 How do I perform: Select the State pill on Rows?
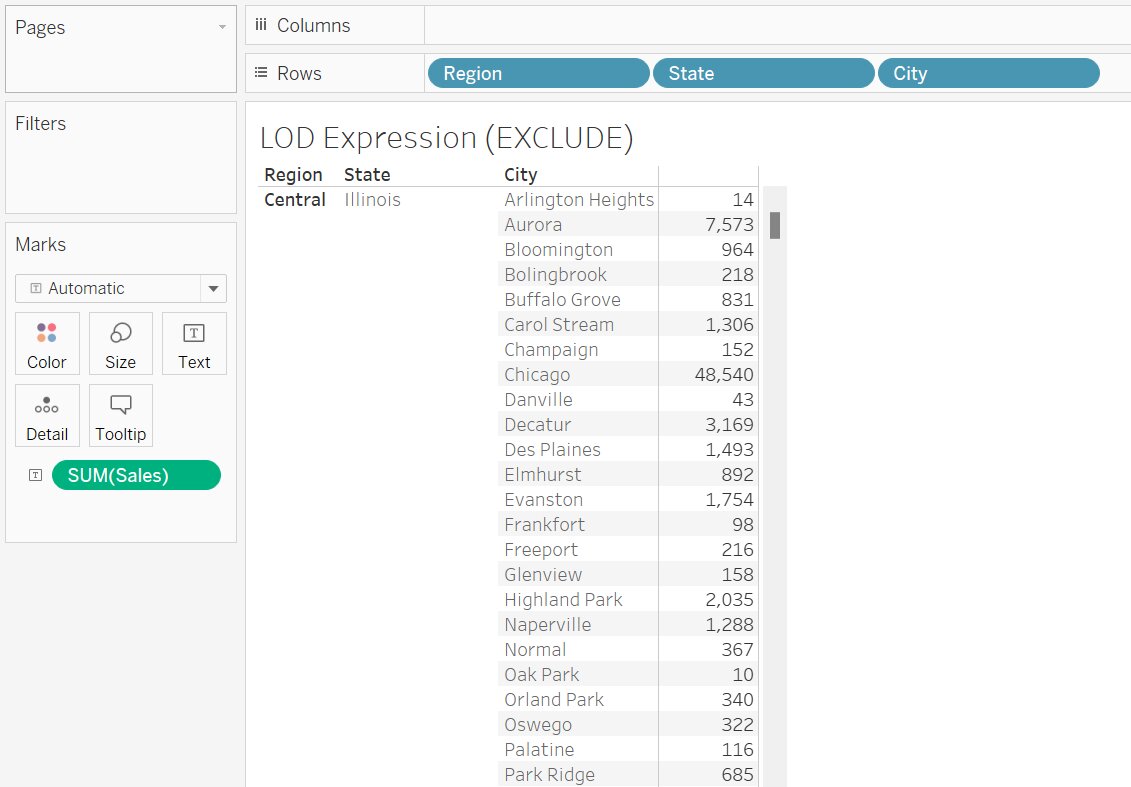763,73
